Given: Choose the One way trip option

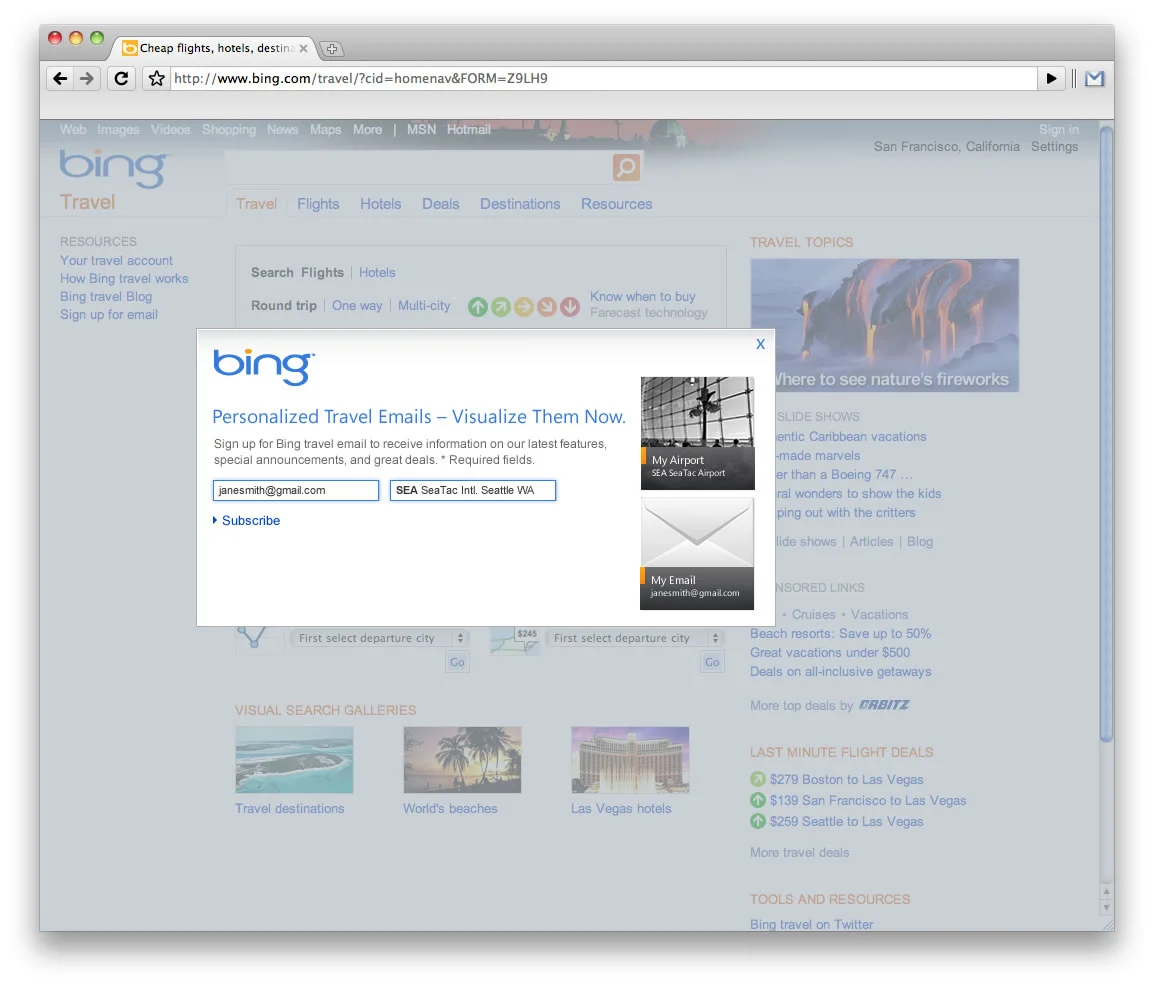Looking at the screenshot, I should click(357, 305).
